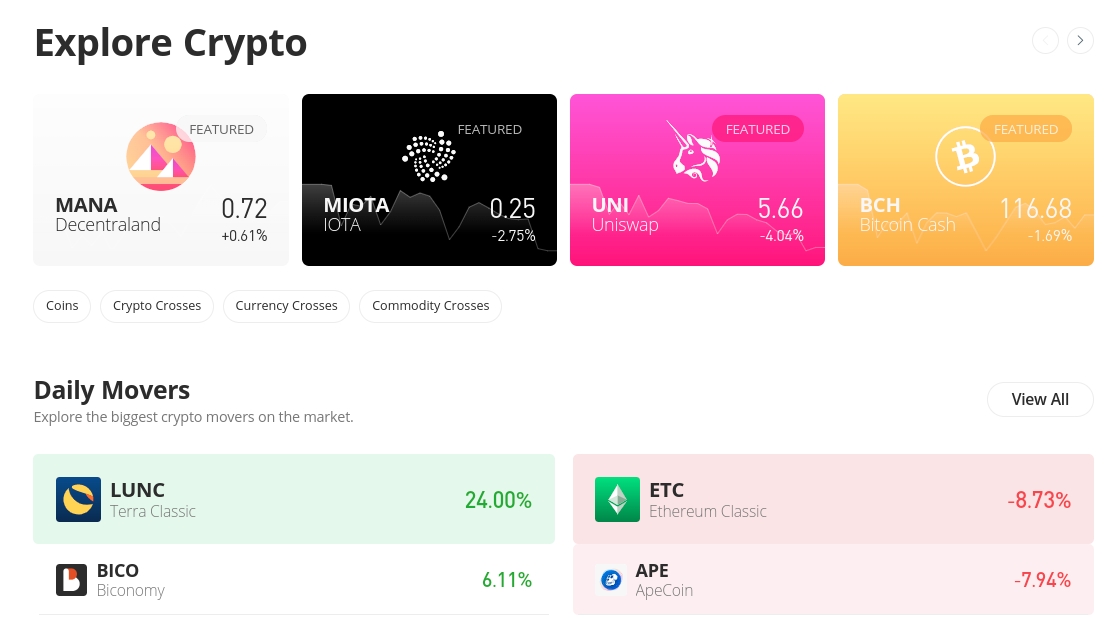The height and width of the screenshot is (618, 1117).
Task: Open View All daily movers
Action: click(1040, 399)
